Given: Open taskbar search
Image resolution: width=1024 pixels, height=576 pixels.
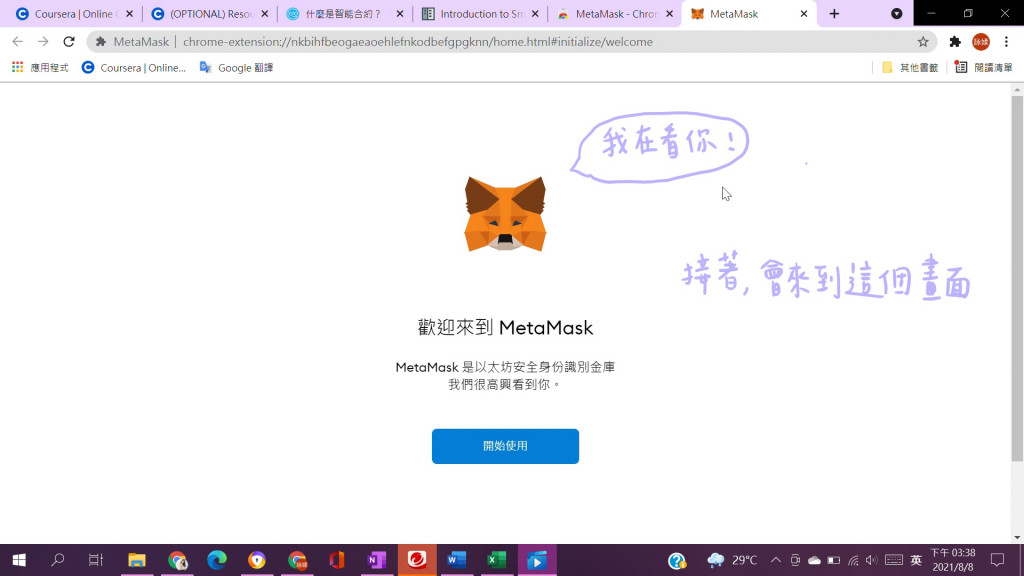Looking at the screenshot, I should 57,560.
